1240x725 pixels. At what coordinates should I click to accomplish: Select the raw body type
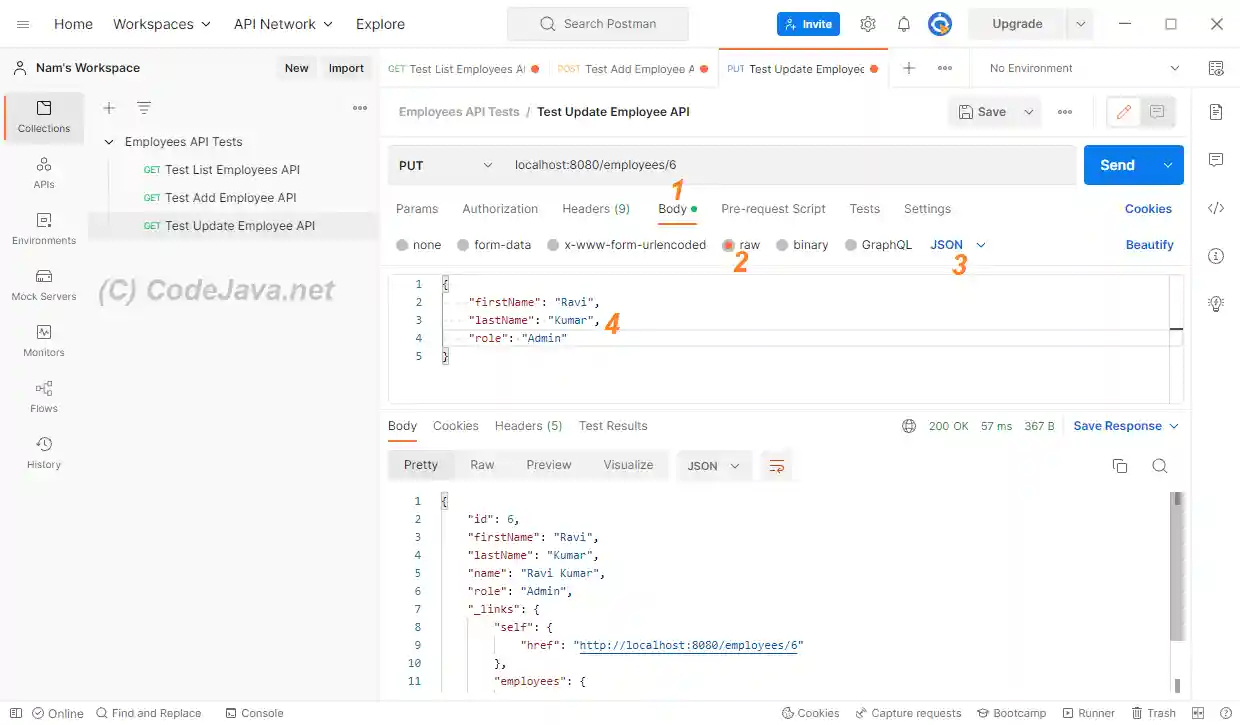point(746,244)
